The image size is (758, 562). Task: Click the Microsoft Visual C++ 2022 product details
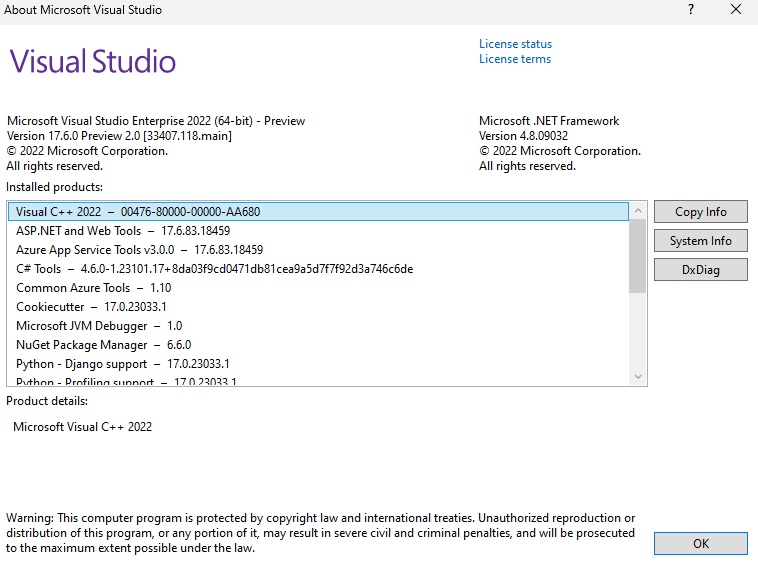click(x=83, y=427)
